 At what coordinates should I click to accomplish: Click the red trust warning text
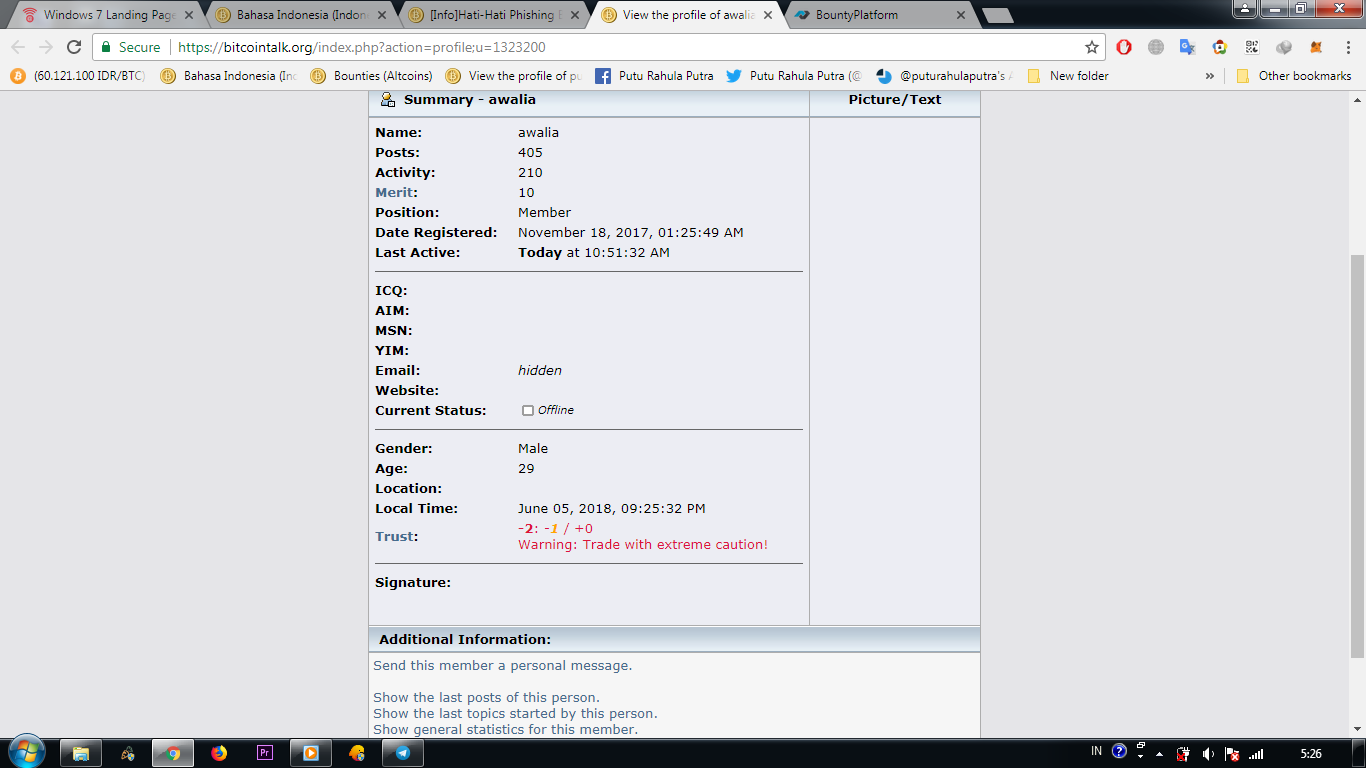click(642, 544)
